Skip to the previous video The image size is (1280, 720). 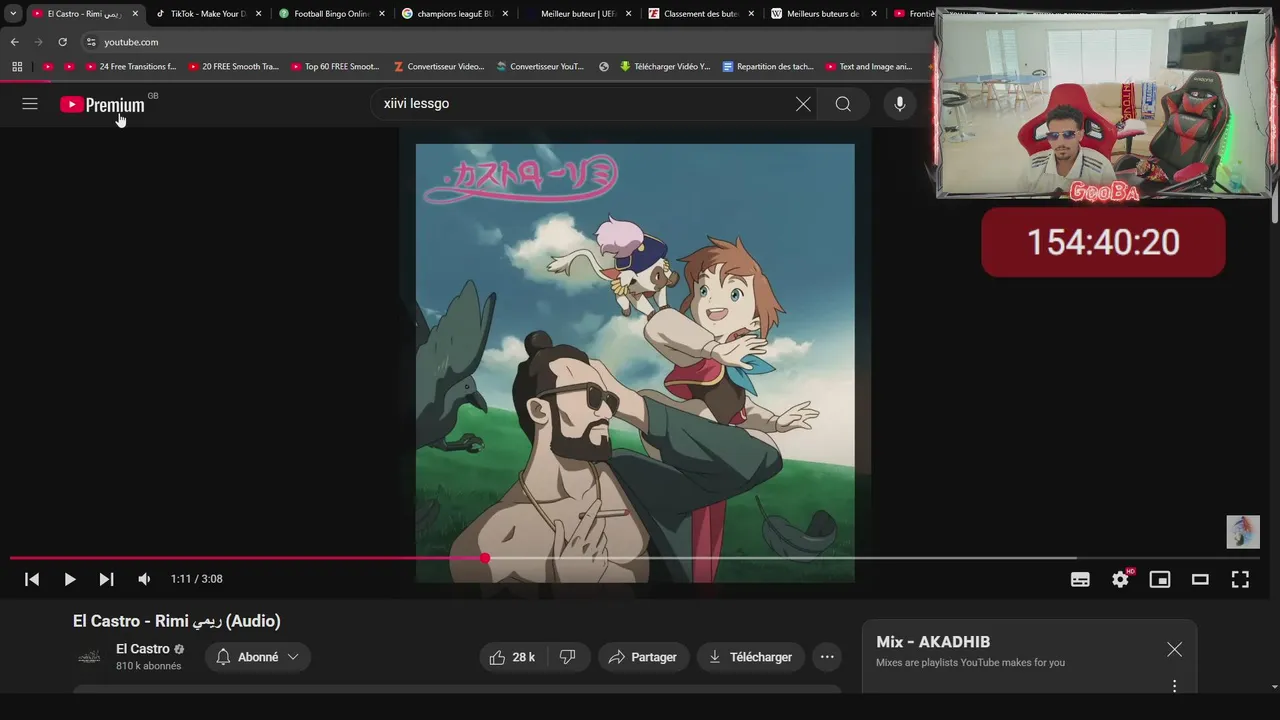pyautogui.click(x=32, y=579)
